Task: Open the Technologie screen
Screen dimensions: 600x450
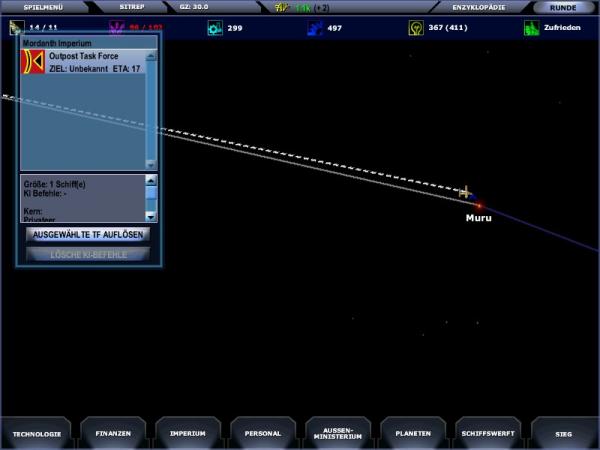Action: 37,434
